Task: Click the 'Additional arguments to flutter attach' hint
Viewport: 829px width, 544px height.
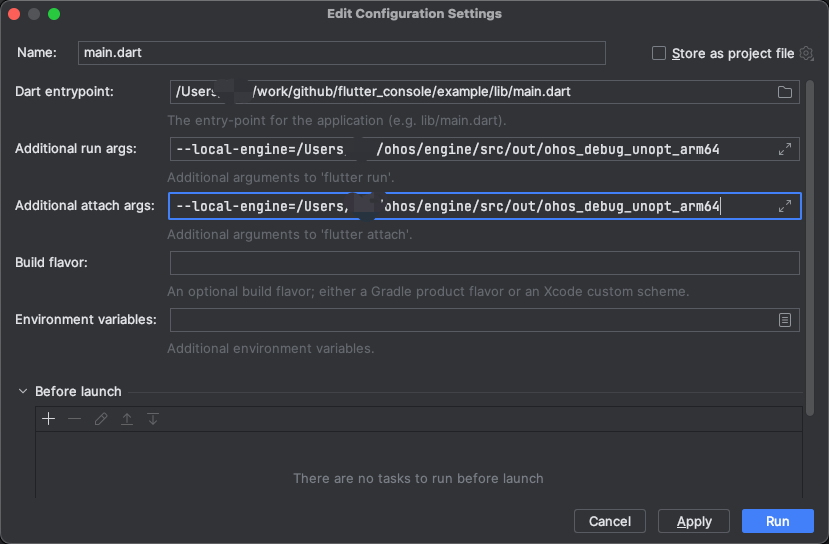Action: (290, 234)
